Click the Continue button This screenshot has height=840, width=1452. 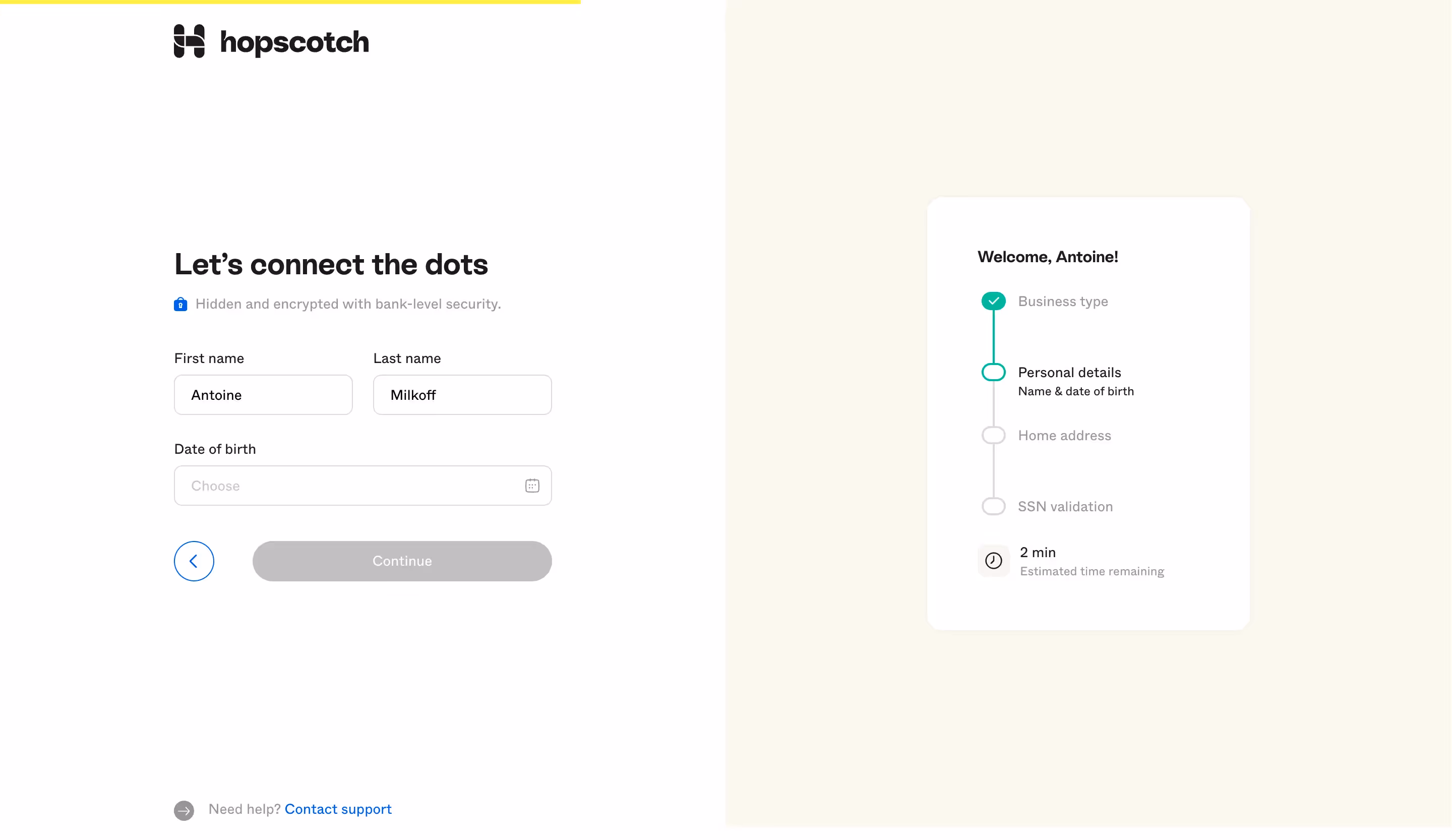tap(402, 561)
